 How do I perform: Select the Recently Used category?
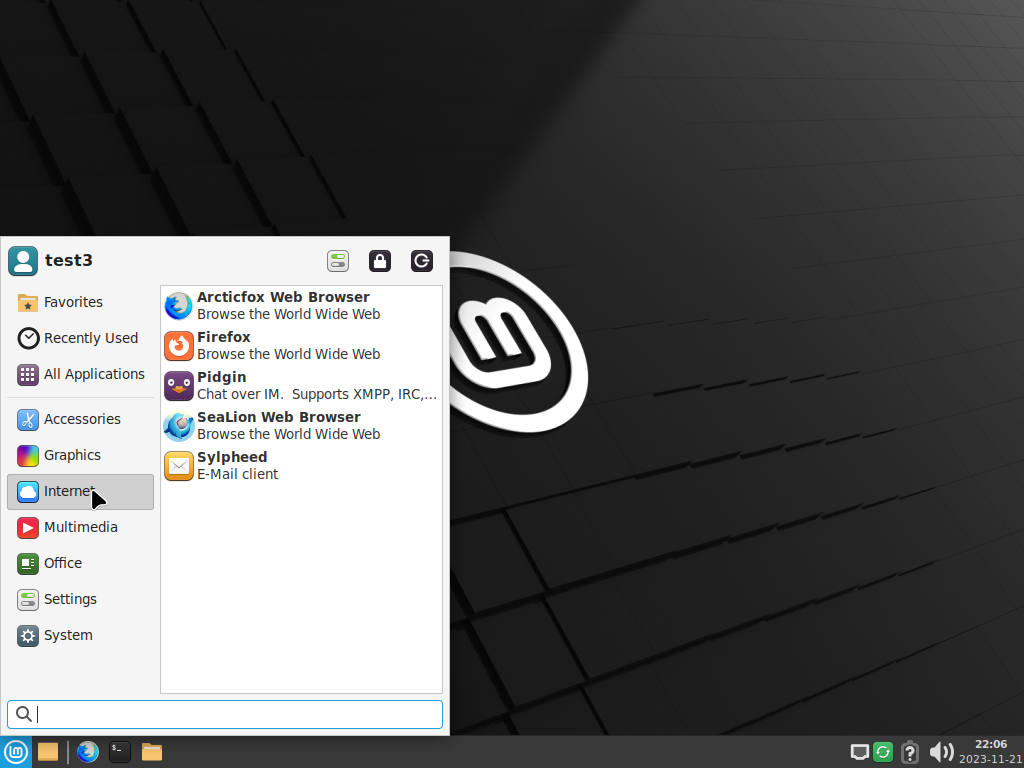(x=80, y=338)
